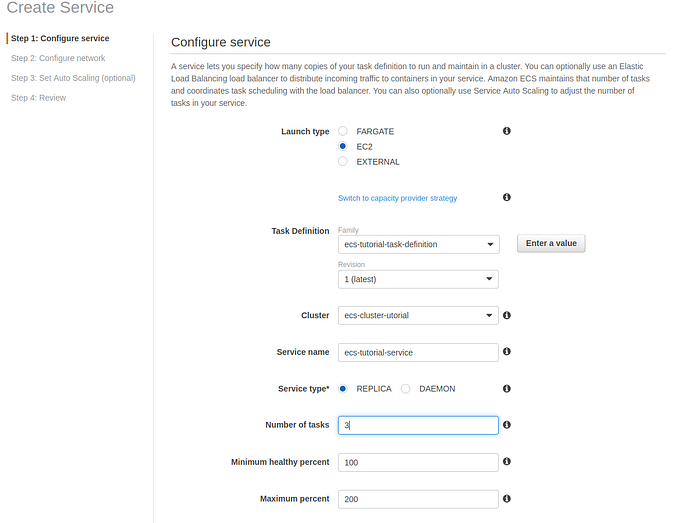This screenshot has height=523, width=700.
Task: Show info icon for Service type
Action: [x=506, y=389]
